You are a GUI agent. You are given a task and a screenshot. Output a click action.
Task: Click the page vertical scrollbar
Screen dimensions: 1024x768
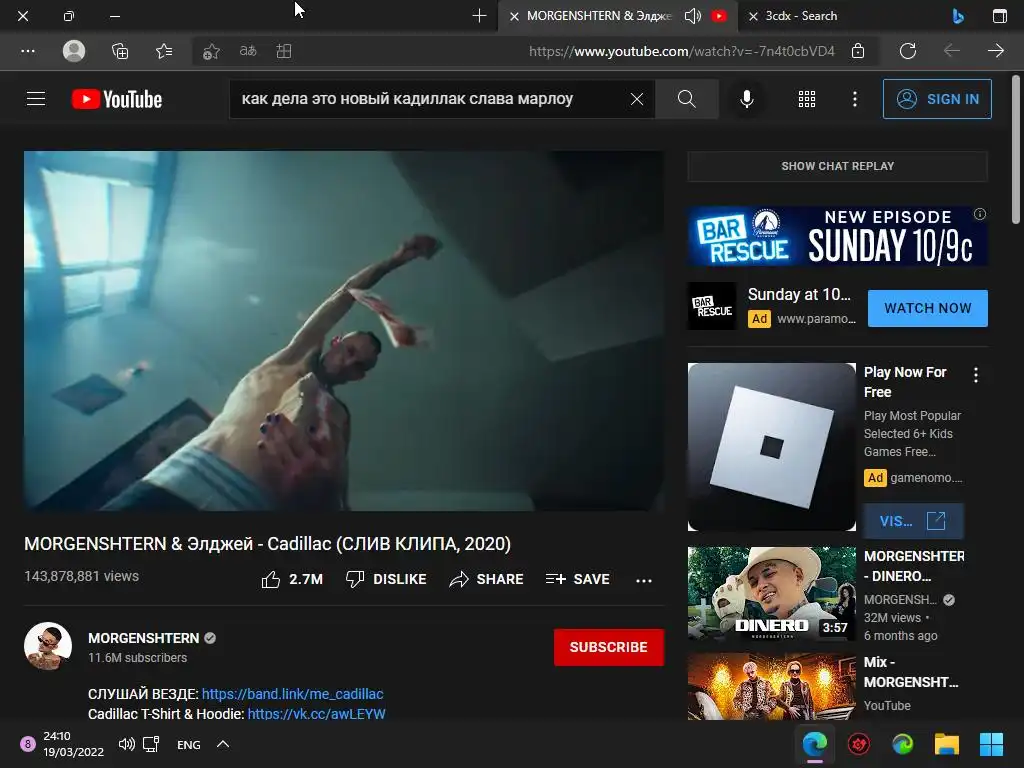pos(1016,148)
